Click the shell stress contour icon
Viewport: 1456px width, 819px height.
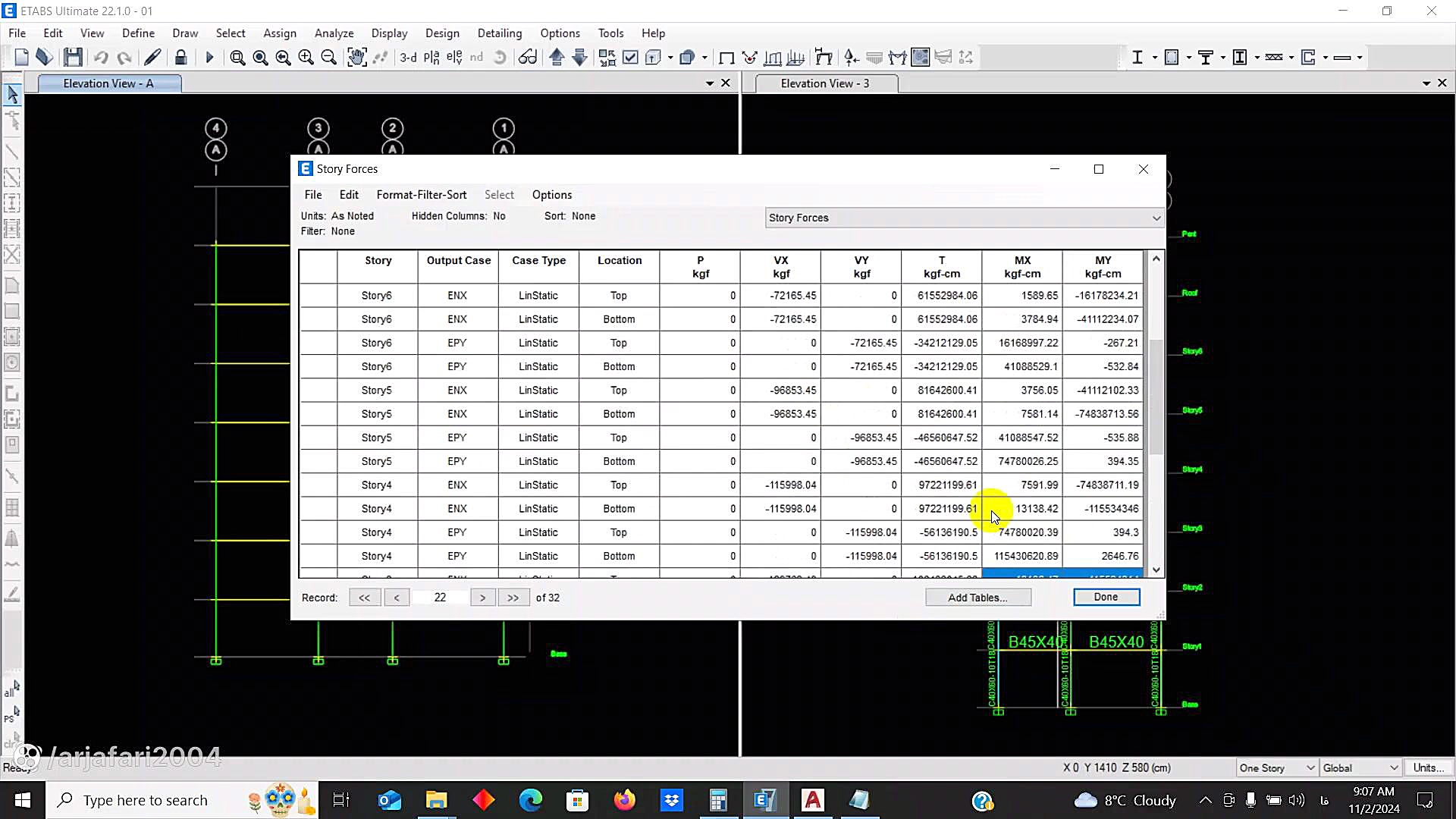pyautogui.click(x=921, y=58)
